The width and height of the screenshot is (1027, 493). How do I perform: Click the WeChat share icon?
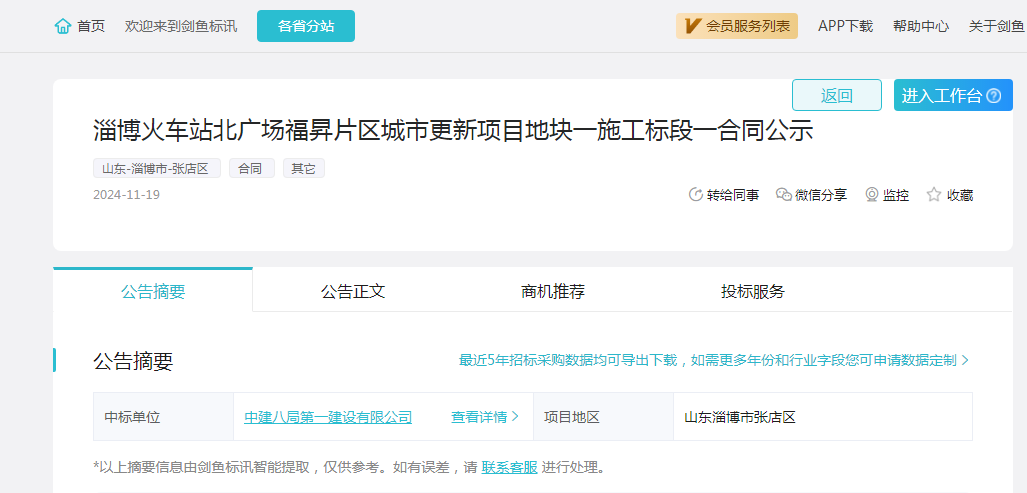point(783,195)
